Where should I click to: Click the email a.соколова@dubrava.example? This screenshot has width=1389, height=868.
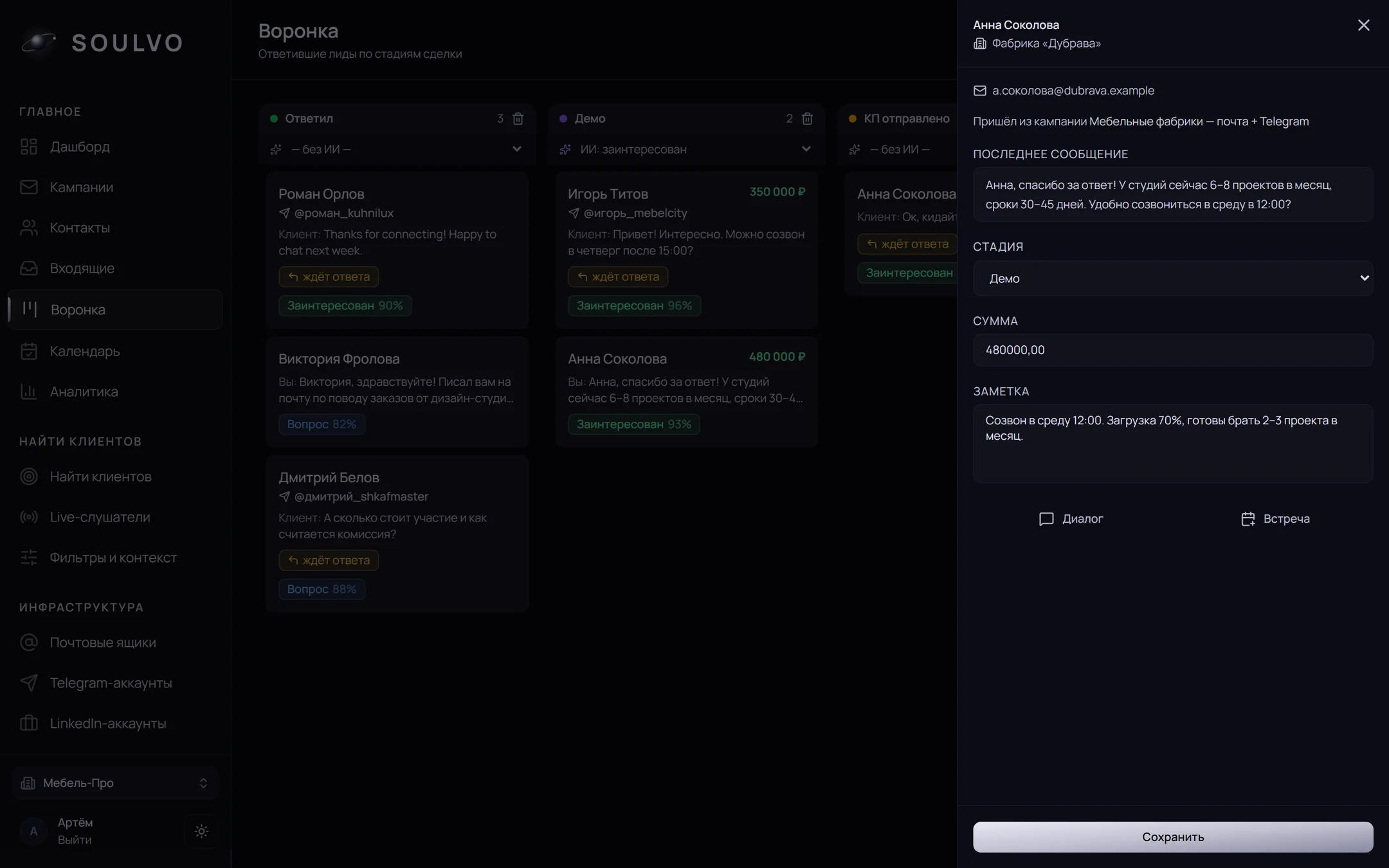coord(1073,91)
